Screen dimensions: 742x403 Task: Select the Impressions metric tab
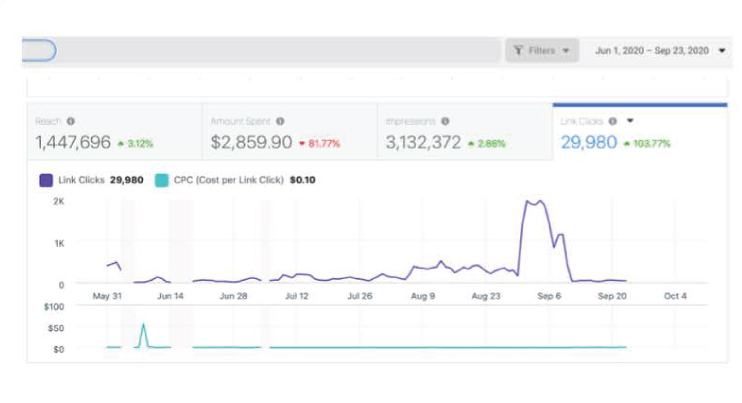pos(465,131)
